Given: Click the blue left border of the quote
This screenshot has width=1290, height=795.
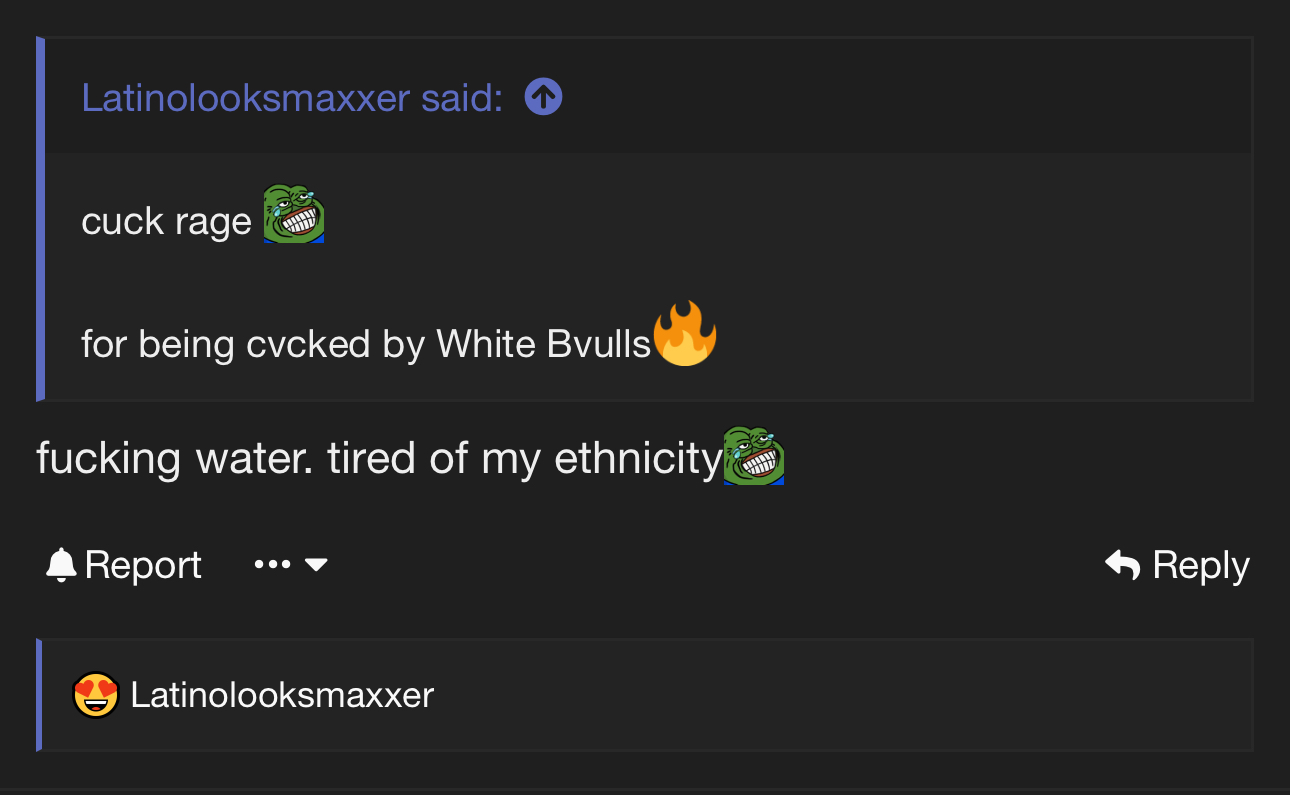Looking at the screenshot, I should 41,219.
